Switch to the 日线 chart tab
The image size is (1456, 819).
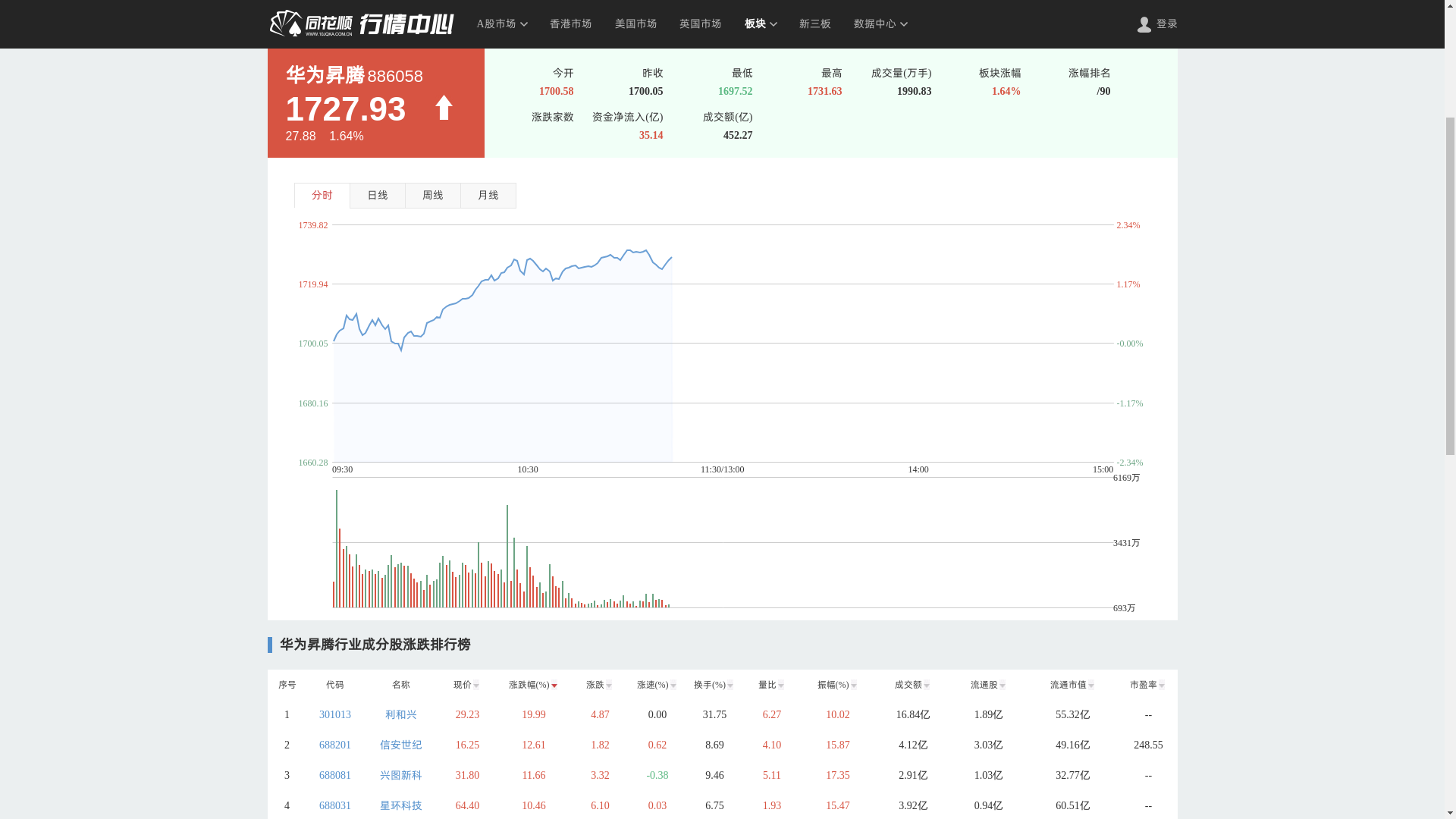point(377,196)
